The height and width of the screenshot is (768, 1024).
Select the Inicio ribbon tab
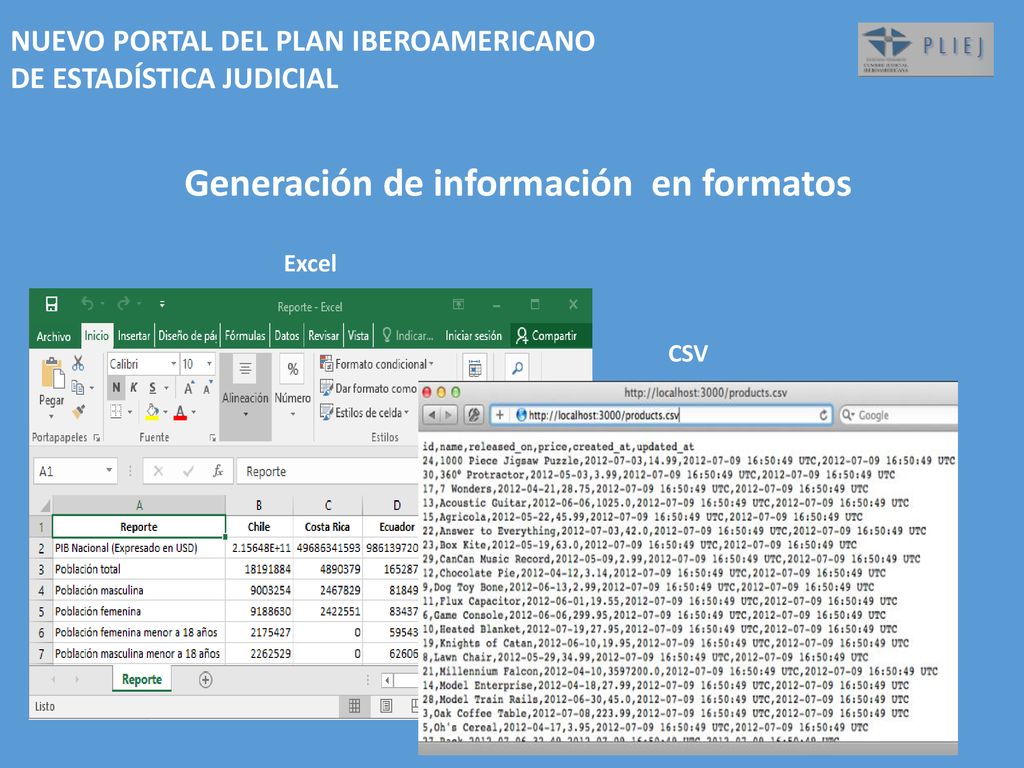pos(97,335)
